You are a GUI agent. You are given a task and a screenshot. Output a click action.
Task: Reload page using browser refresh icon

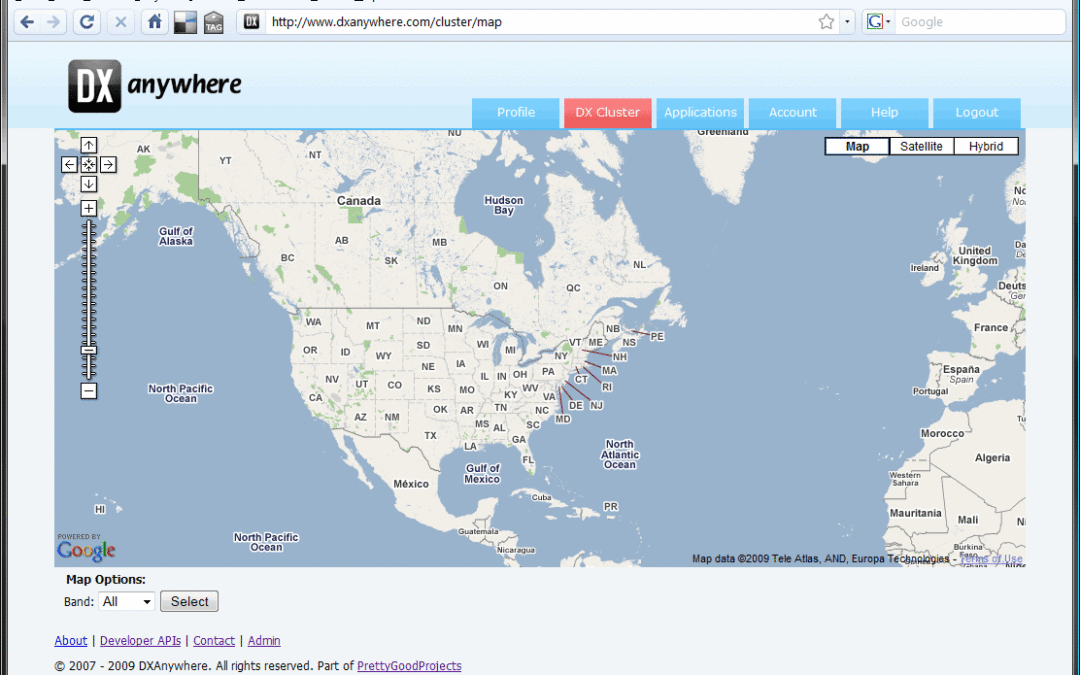(88, 22)
